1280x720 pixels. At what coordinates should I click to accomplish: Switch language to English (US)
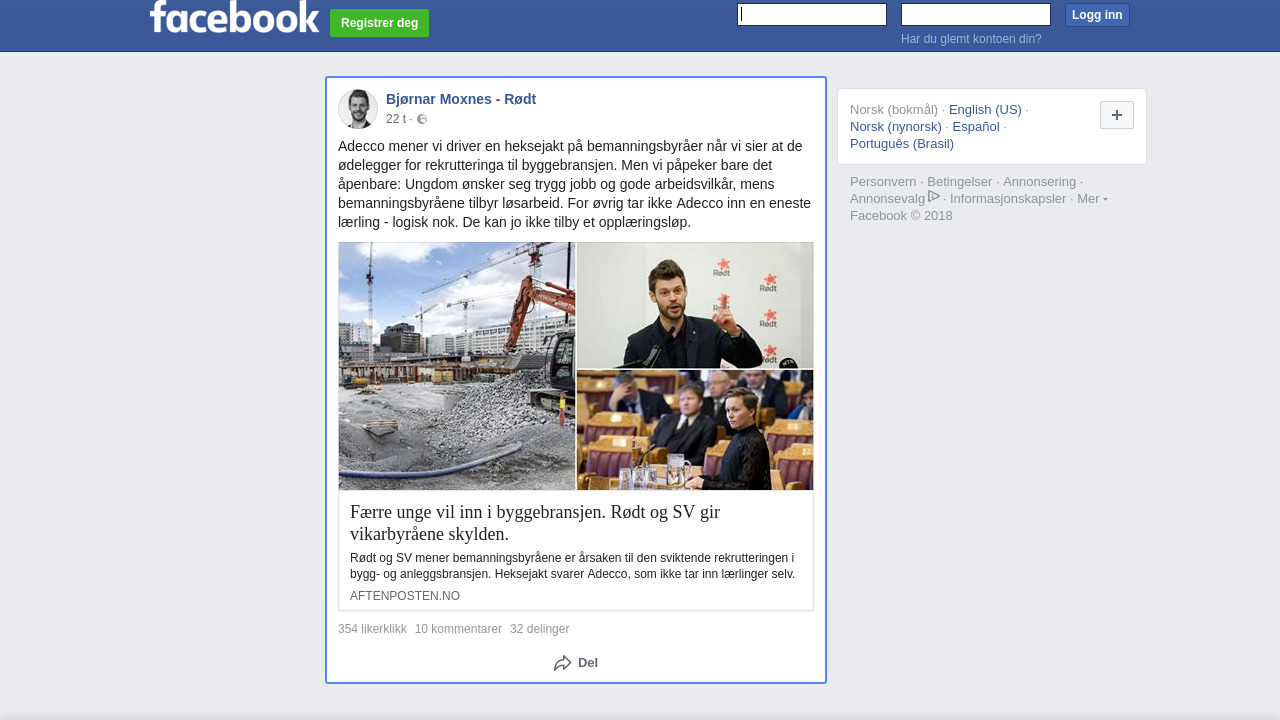[985, 110]
